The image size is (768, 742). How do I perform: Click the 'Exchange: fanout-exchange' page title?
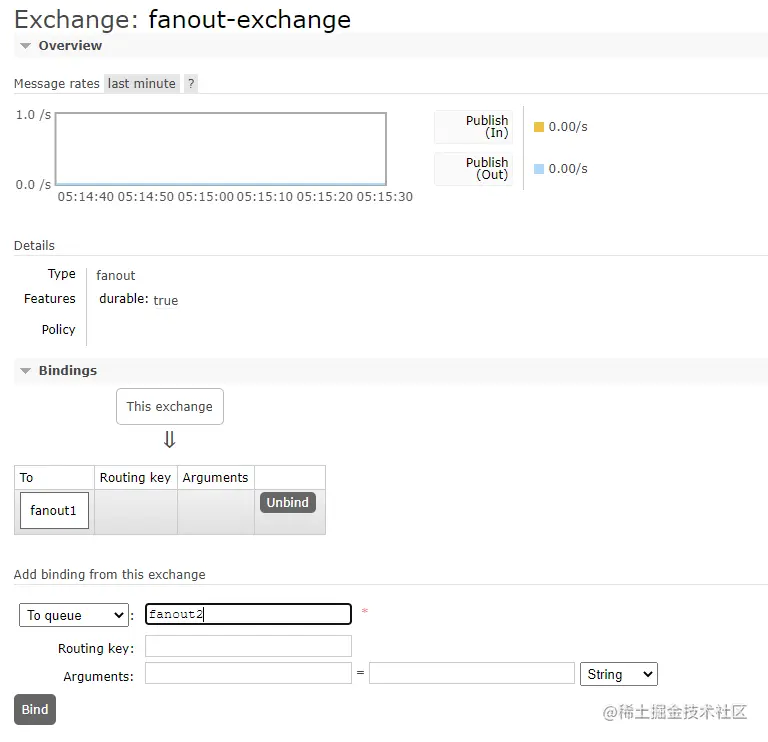click(182, 20)
